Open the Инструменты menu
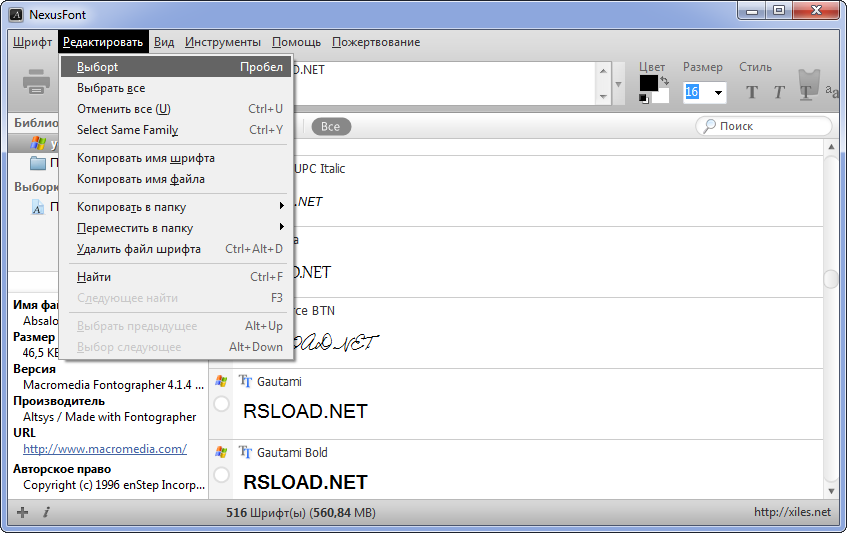Viewport: 847px width, 533px height. tap(223, 42)
